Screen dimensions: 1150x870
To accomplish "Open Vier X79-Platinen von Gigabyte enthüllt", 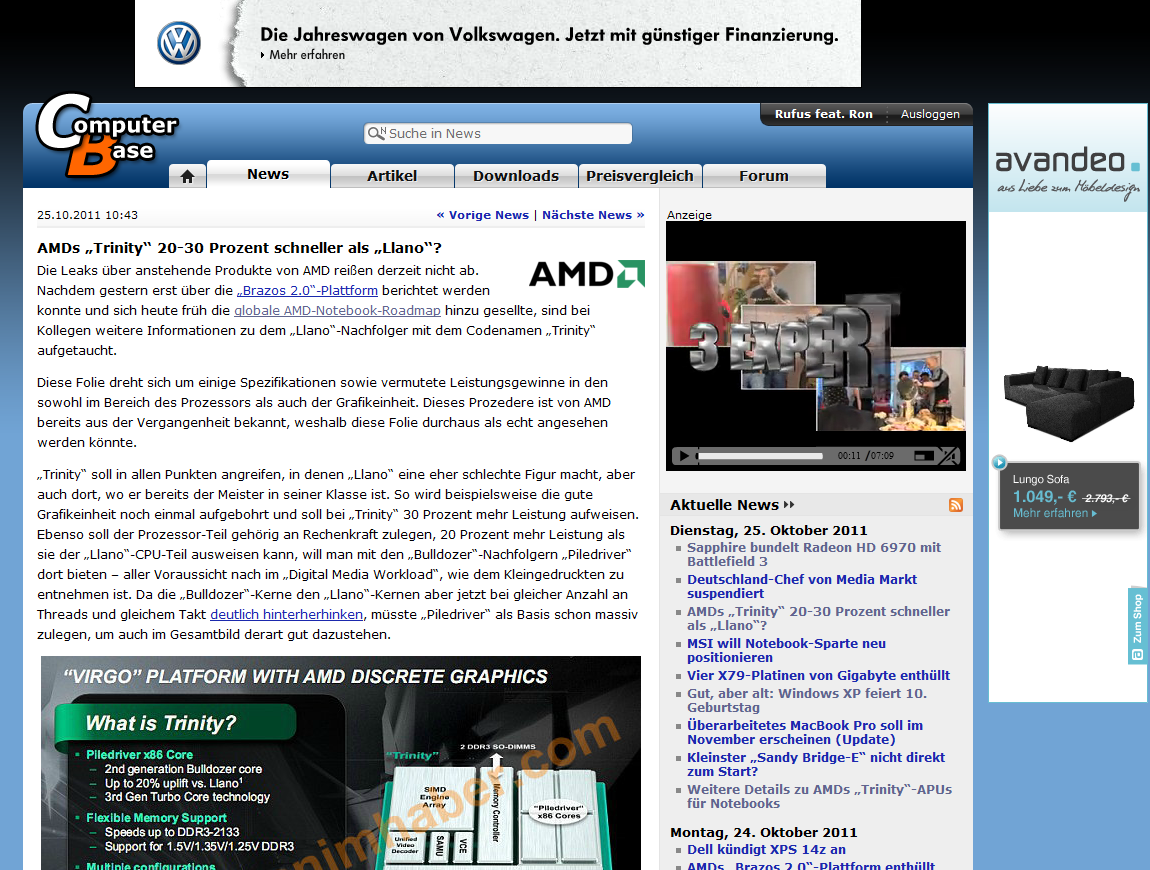I will click(x=818, y=676).
